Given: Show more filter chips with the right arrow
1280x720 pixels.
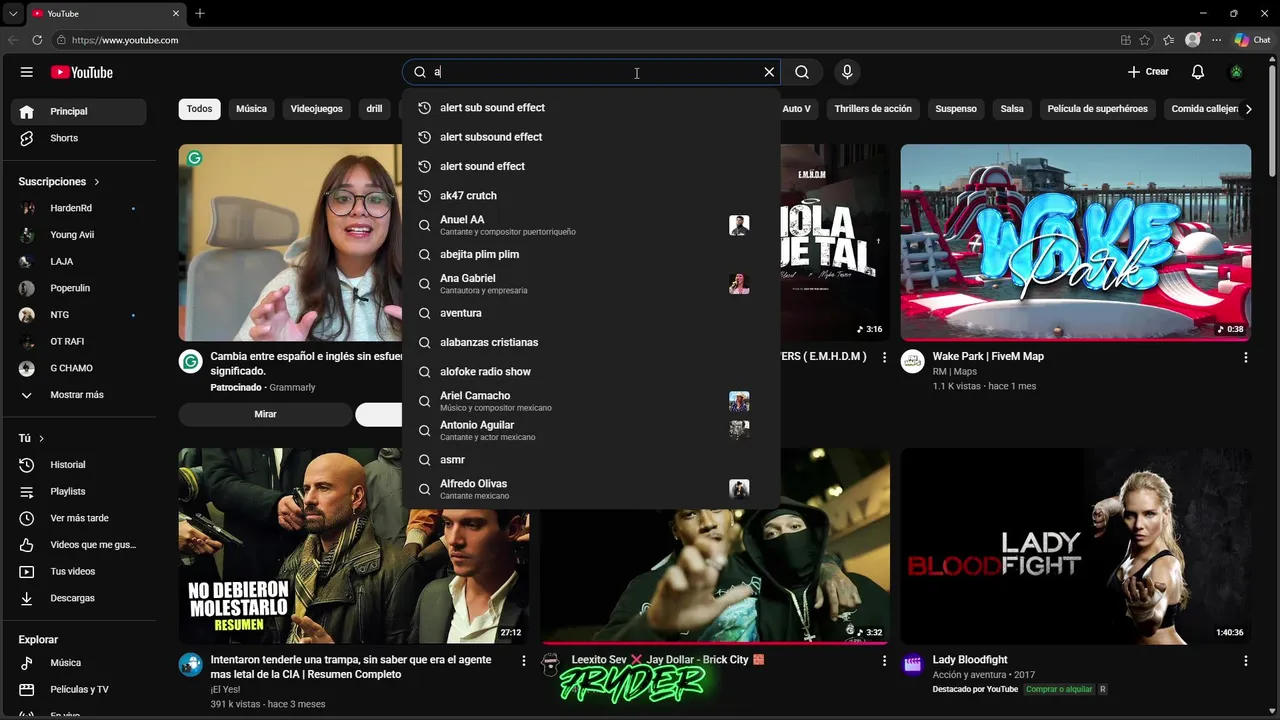Looking at the screenshot, I should point(1248,109).
